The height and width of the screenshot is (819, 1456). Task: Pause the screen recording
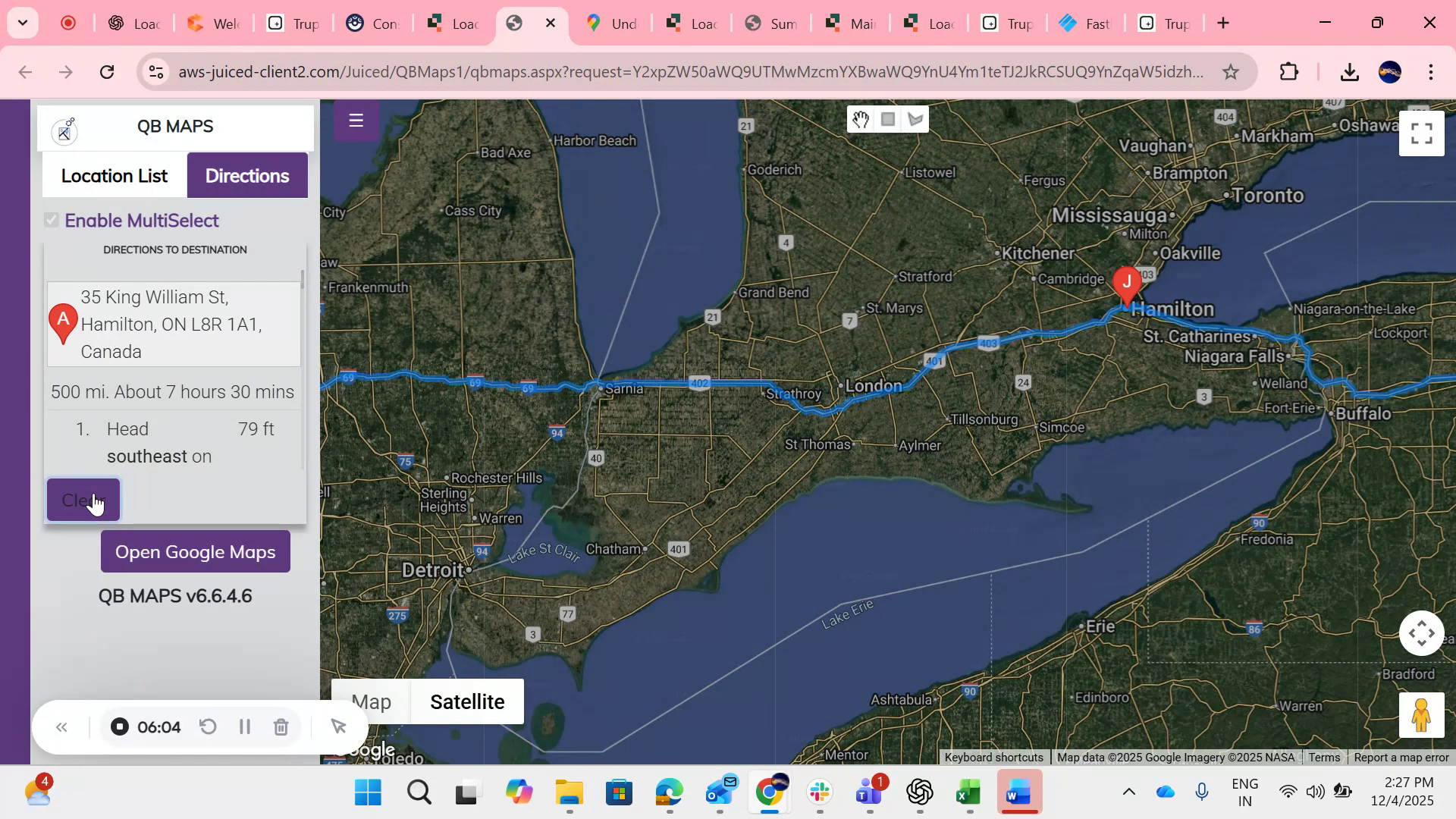(x=244, y=726)
